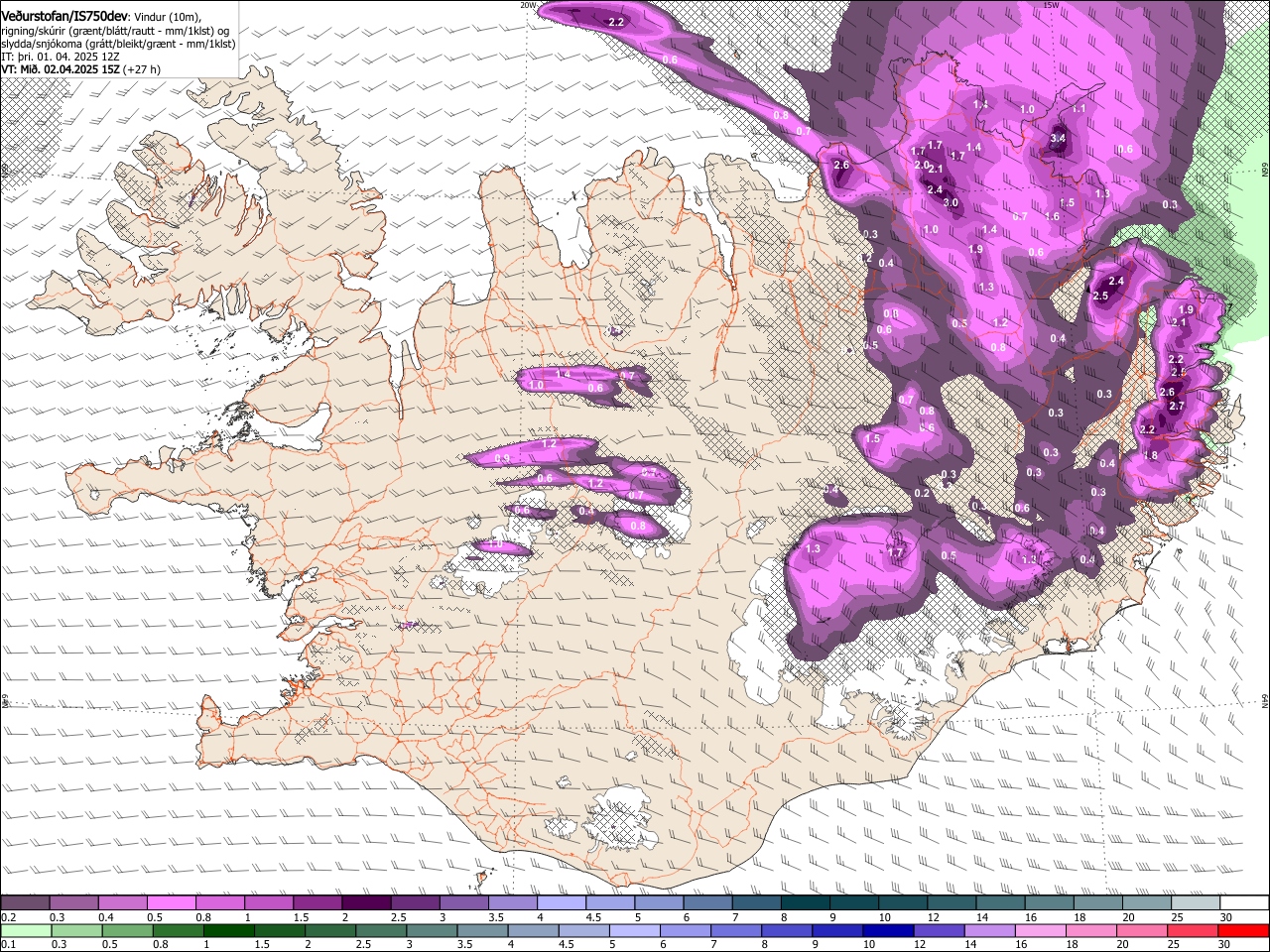Click the 2.7 snowfall value on map
Viewport: 1270px width, 952px height.
(x=1177, y=406)
